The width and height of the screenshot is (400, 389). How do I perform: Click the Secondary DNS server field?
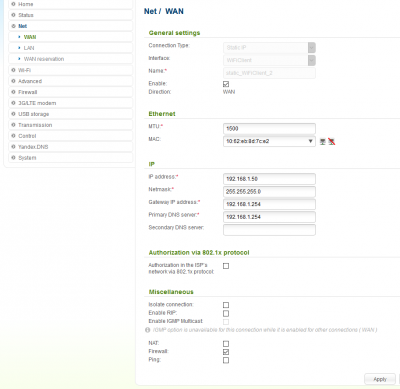(269, 230)
